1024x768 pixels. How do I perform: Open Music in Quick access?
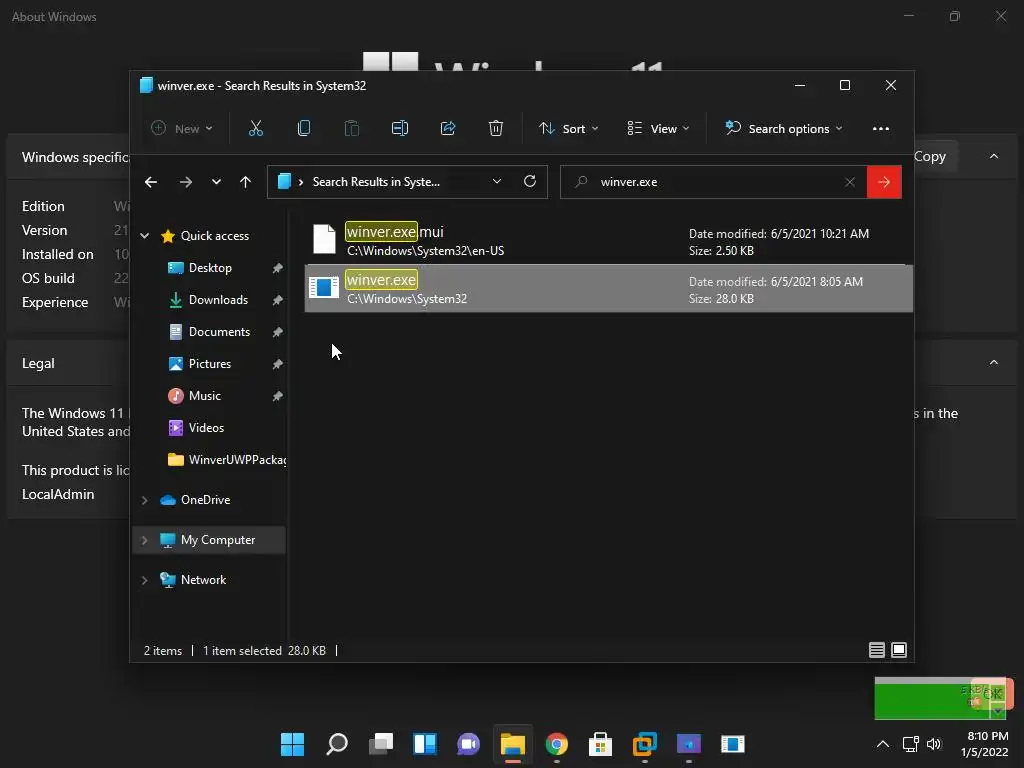click(x=204, y=396)
